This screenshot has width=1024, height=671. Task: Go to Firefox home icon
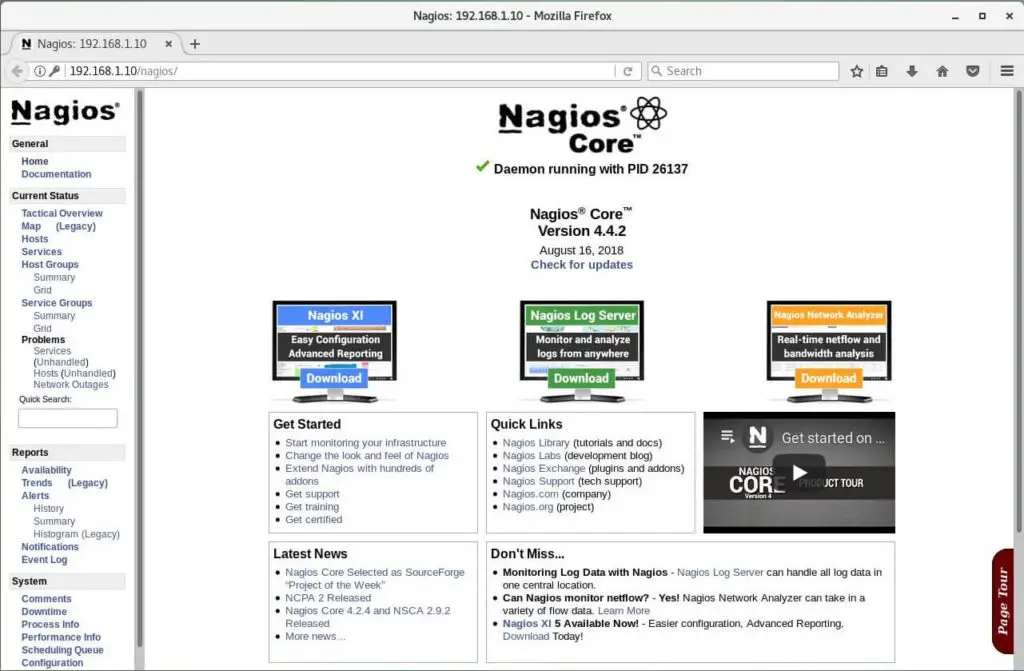(x=942, y=71)
